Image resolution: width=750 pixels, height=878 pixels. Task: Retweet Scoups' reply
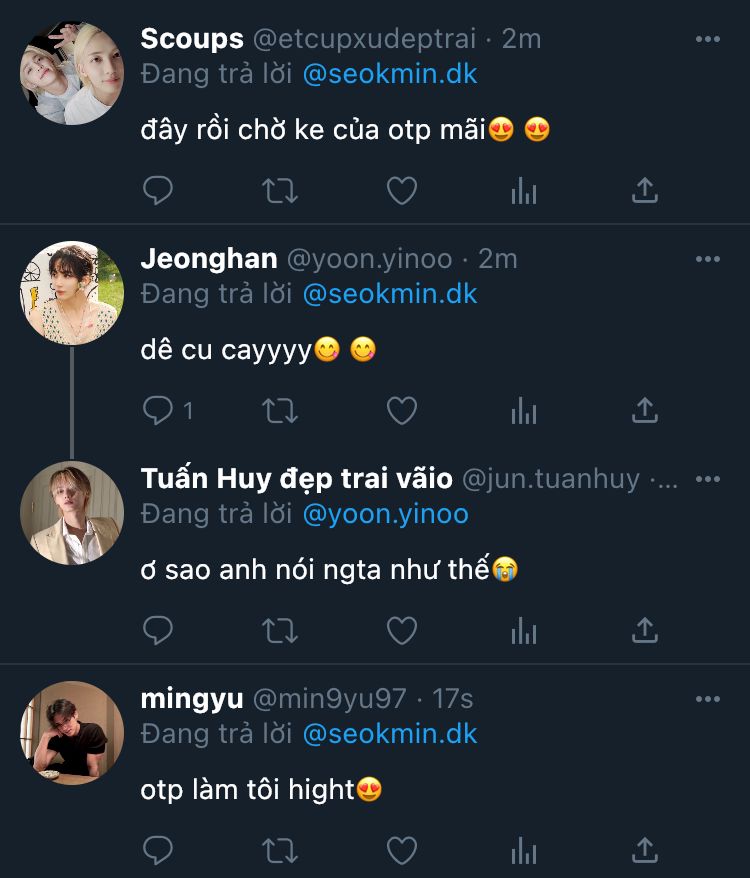pyautogui.click(x=279, y=191)
